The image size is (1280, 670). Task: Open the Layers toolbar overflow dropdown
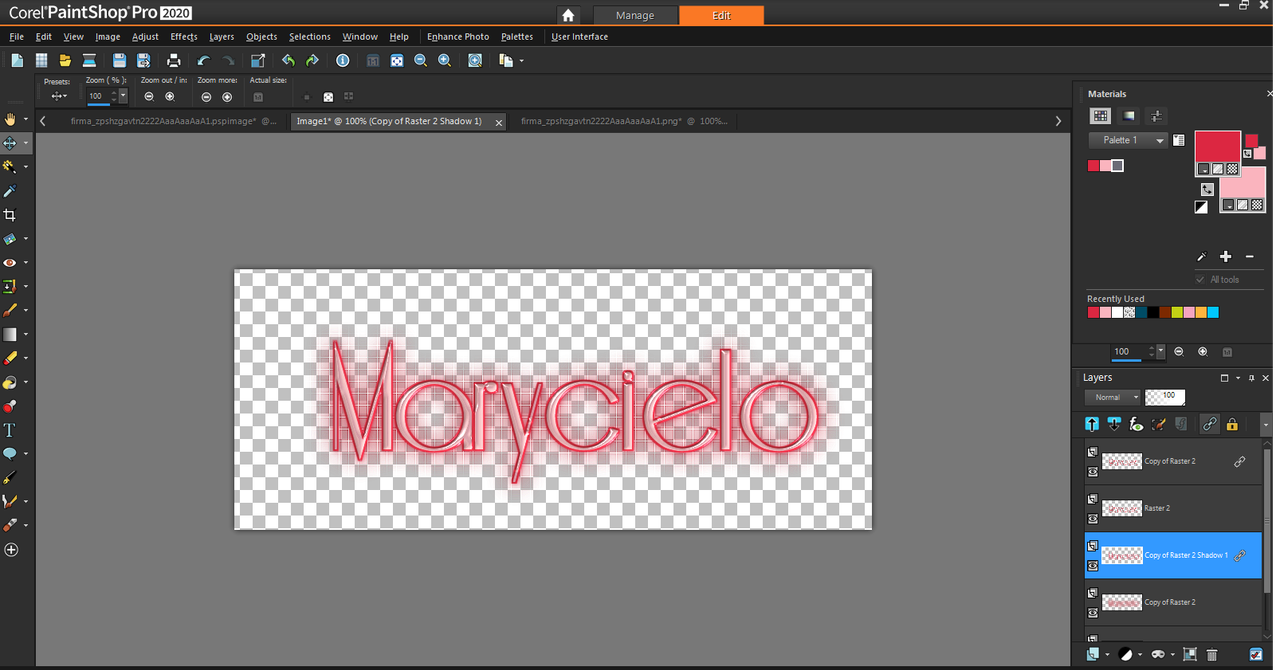(x=1267, y=424)
